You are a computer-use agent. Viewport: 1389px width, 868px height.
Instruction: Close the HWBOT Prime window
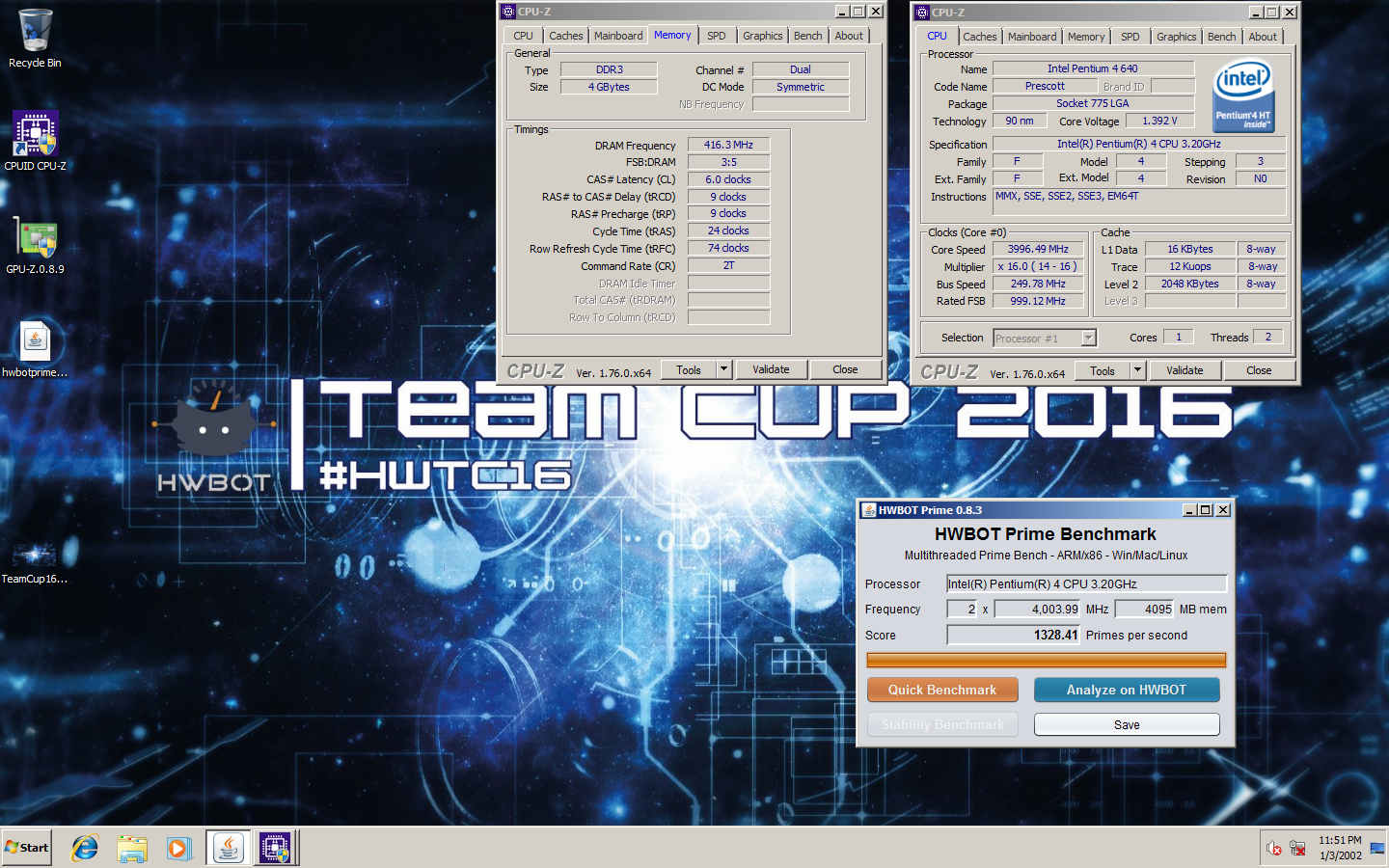(1223, 510)
